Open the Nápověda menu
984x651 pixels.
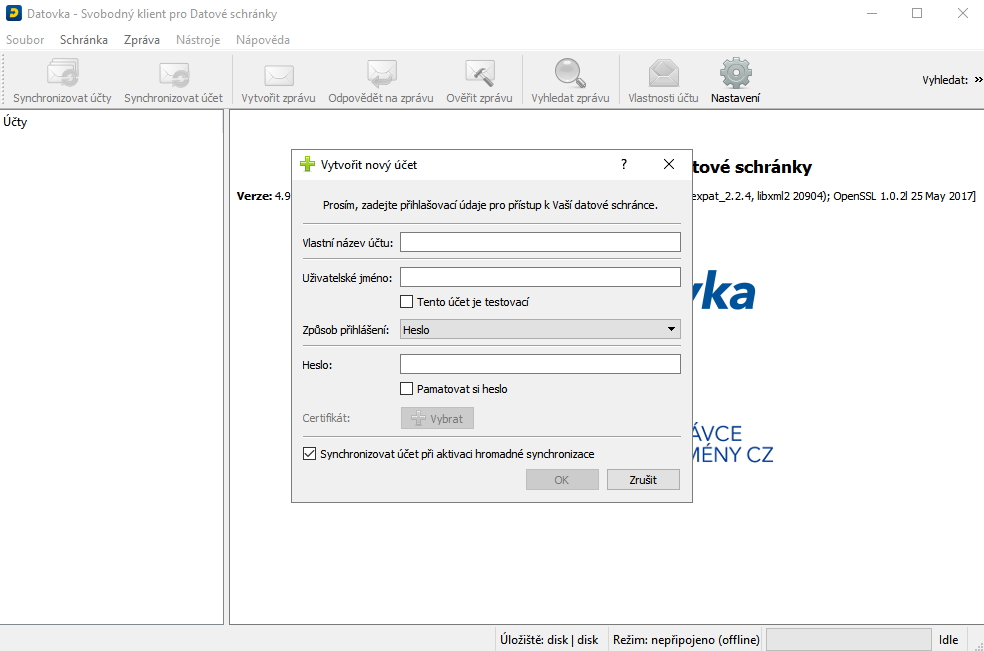[263, 40]
